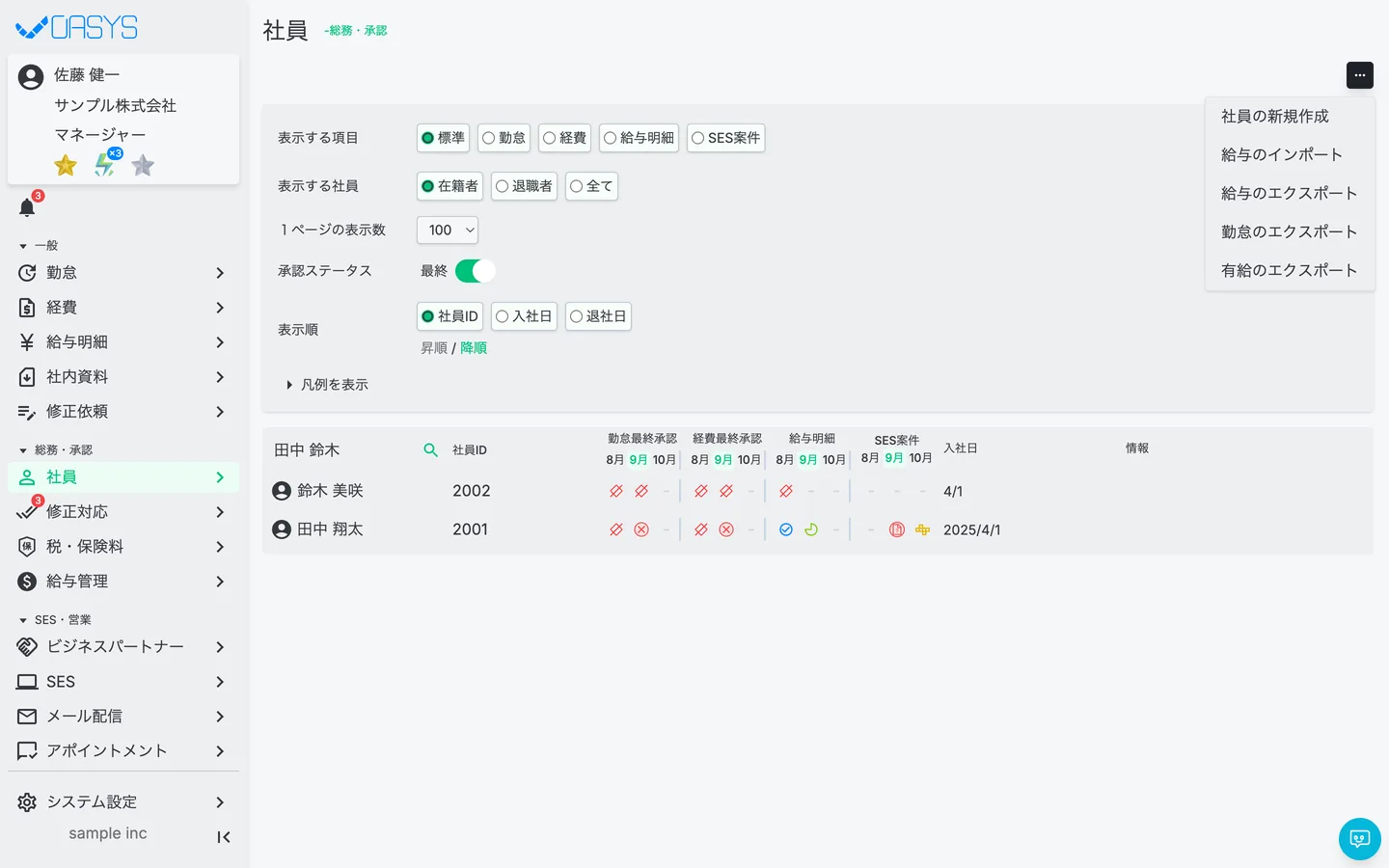The height and width of the screenshot is (868, 1389).
Task: Click avatar icon of 鈴木 美咲
Action: click(282, 491)
